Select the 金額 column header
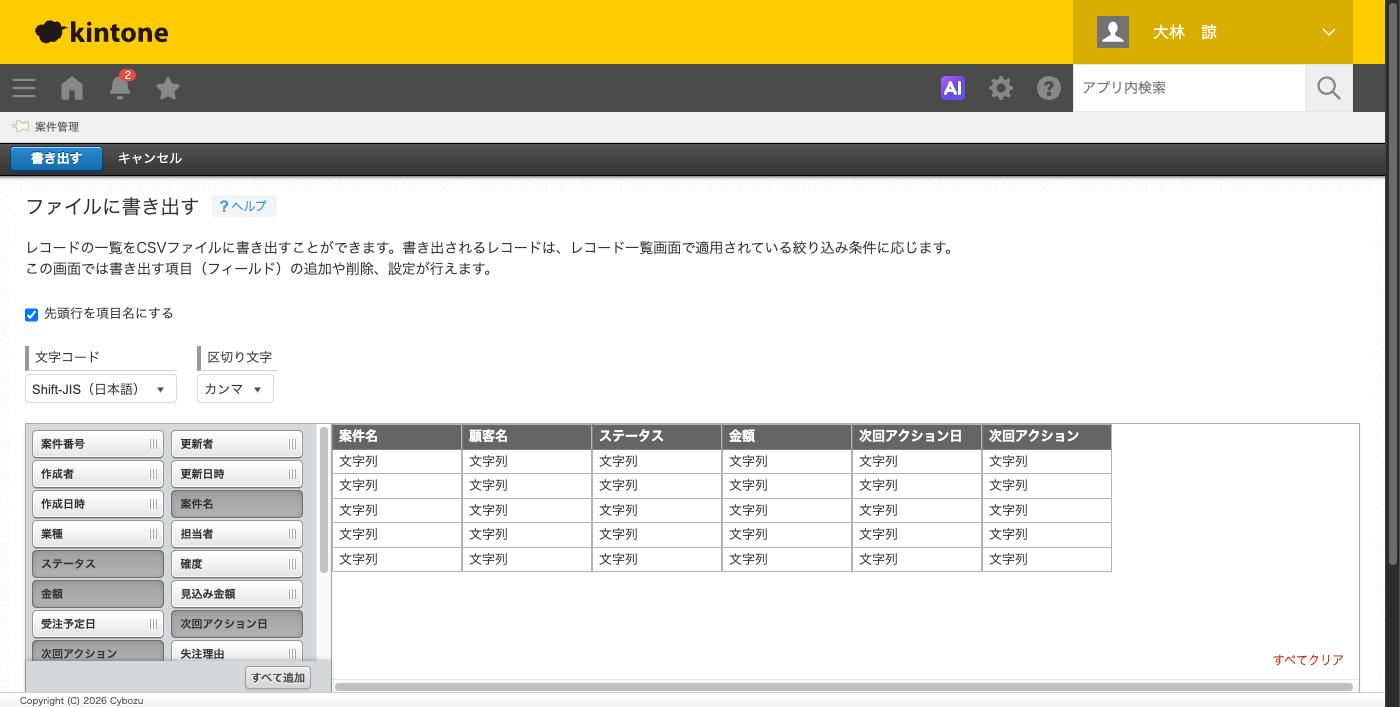Image resolution: width=1400 pixels, height=707 pixels. point(787,436)
